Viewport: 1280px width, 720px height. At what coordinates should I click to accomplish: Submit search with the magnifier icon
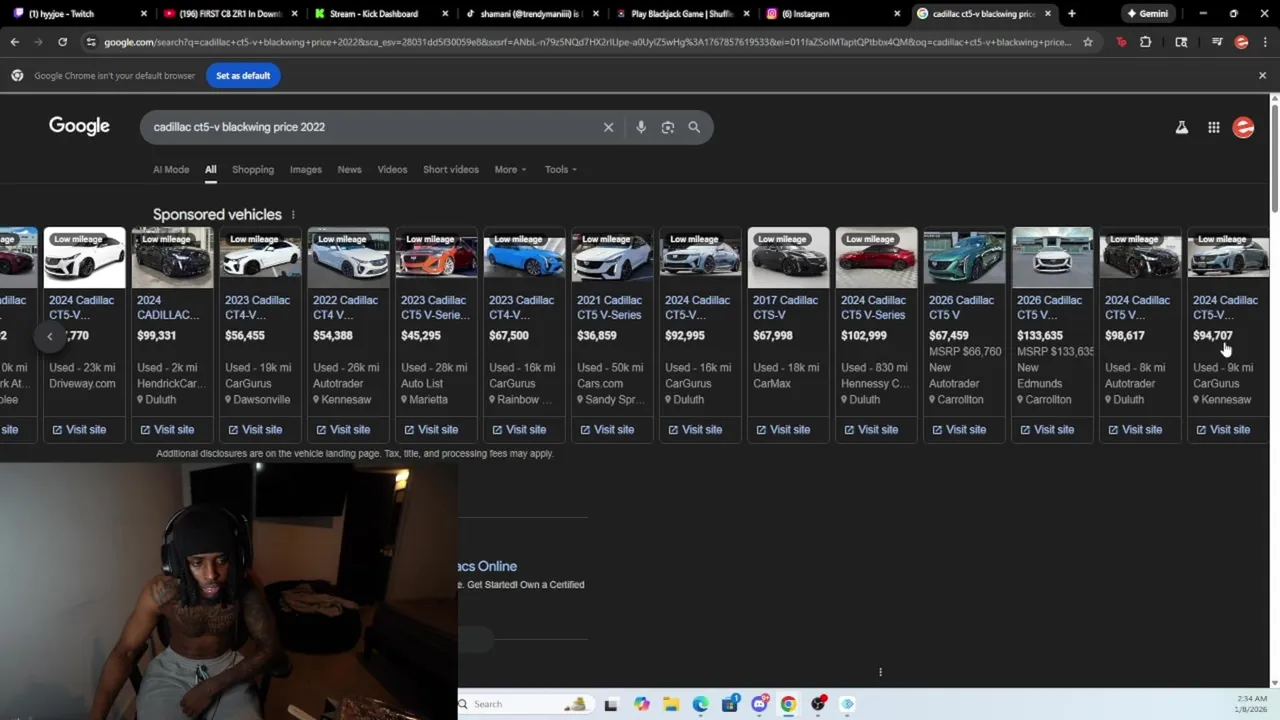coord(694,127)
